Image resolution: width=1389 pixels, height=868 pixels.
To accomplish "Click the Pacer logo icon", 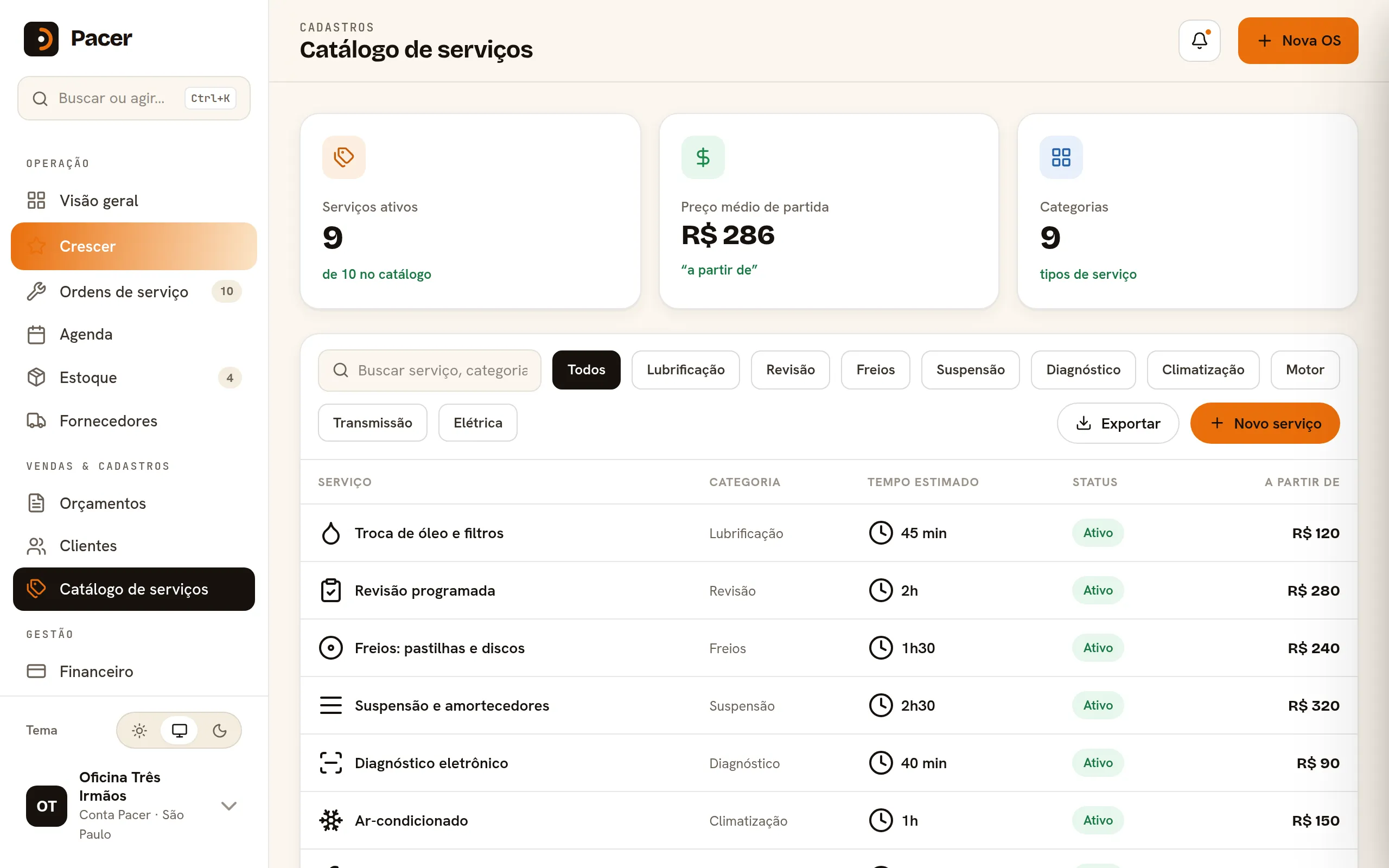I will (x=41, y=39).
